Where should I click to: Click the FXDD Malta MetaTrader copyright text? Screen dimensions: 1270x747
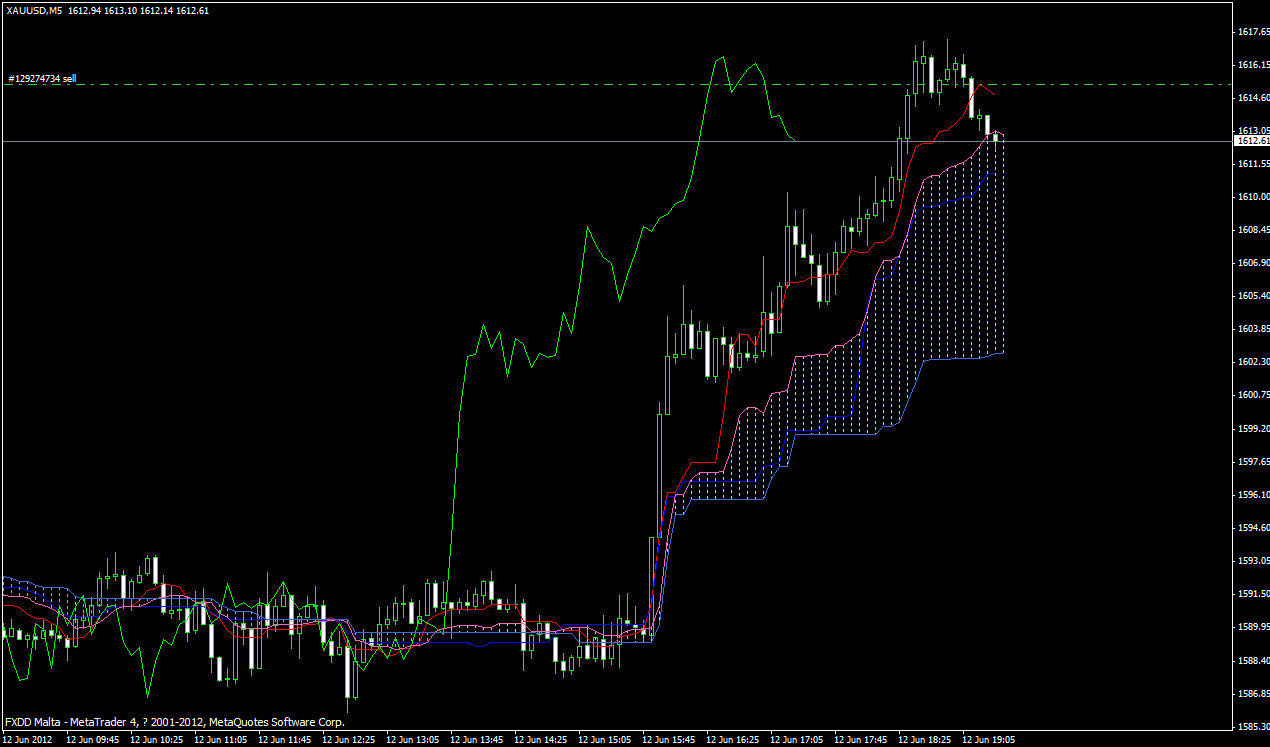[175, 722]
